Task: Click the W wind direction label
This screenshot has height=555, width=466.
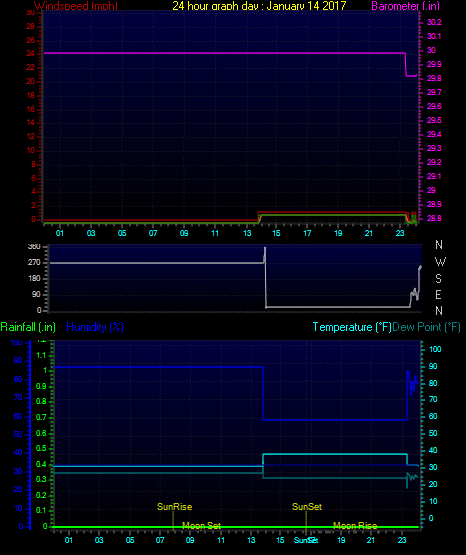Action: click(440, 262)
